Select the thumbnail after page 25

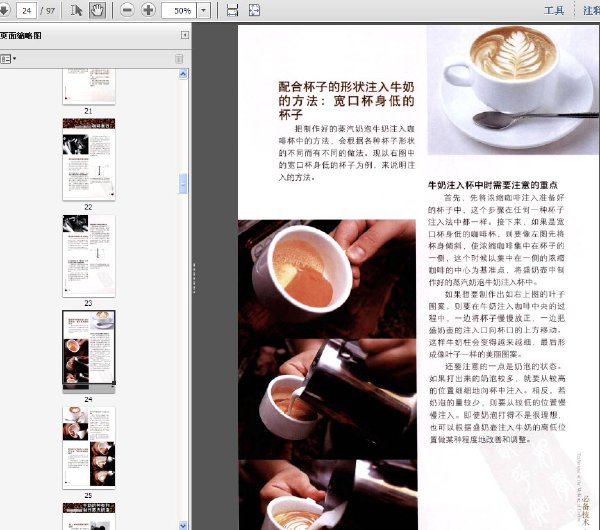tap(89, 516)
